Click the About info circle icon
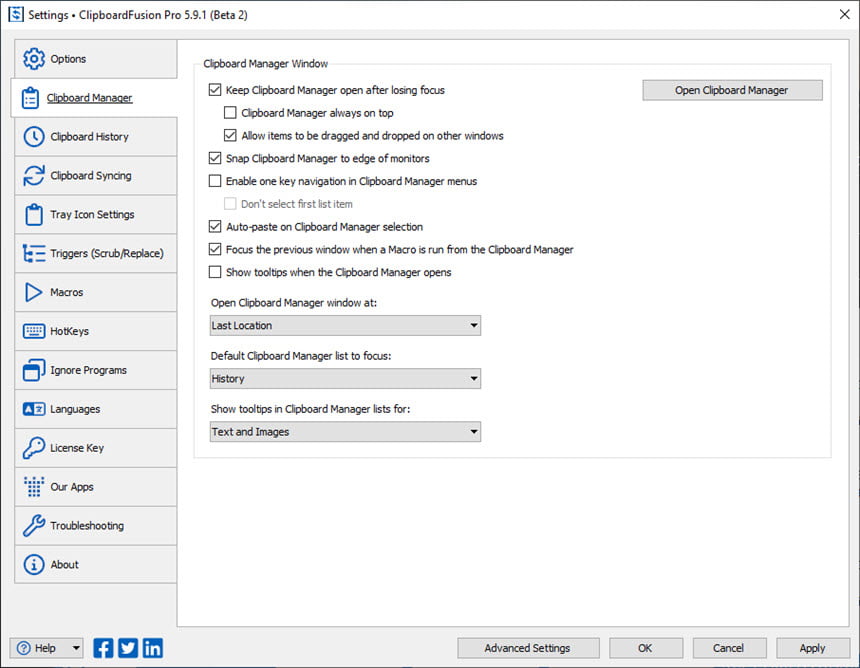Image resolution: width=860 pixels, height=668 pixels. click(x=33, y=564)
